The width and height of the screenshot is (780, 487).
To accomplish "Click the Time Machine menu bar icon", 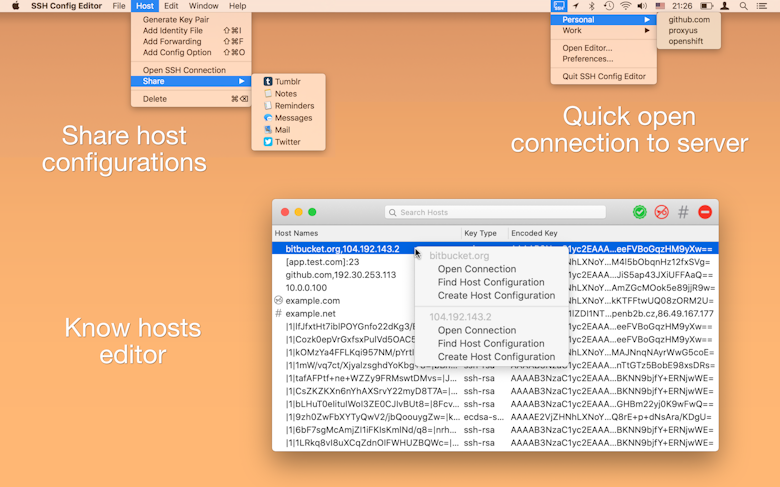I will click(608, 6).
